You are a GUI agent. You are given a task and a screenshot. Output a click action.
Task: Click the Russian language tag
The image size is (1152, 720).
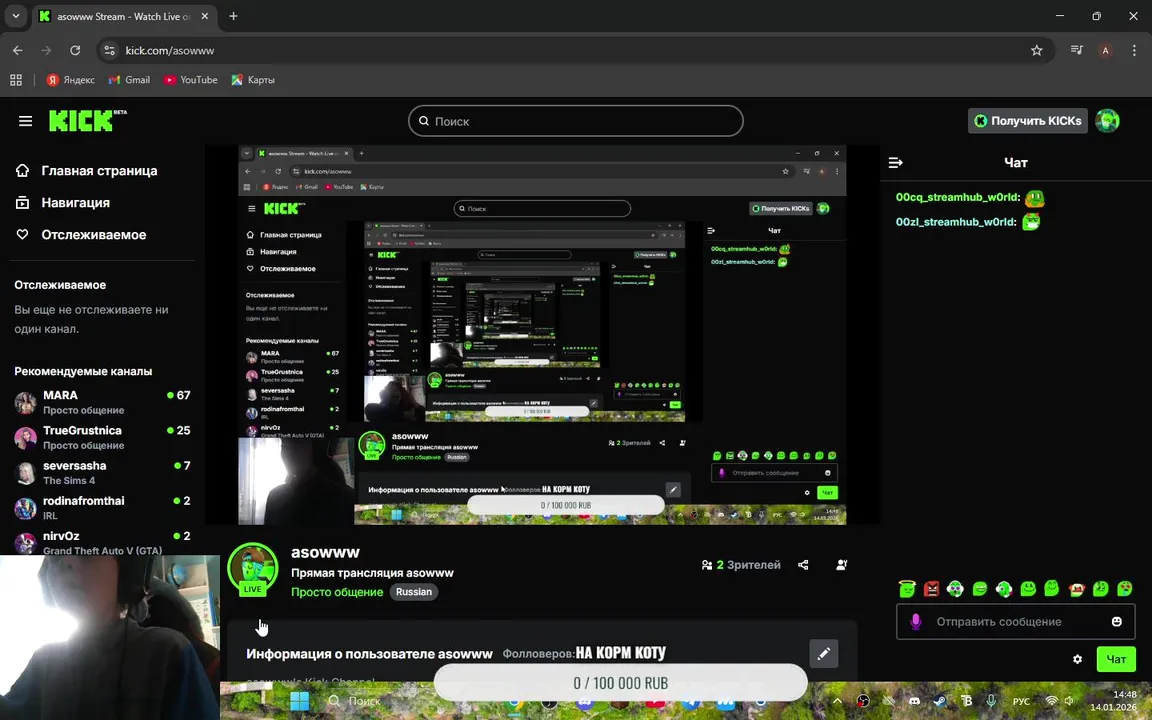tap(414, 592)
